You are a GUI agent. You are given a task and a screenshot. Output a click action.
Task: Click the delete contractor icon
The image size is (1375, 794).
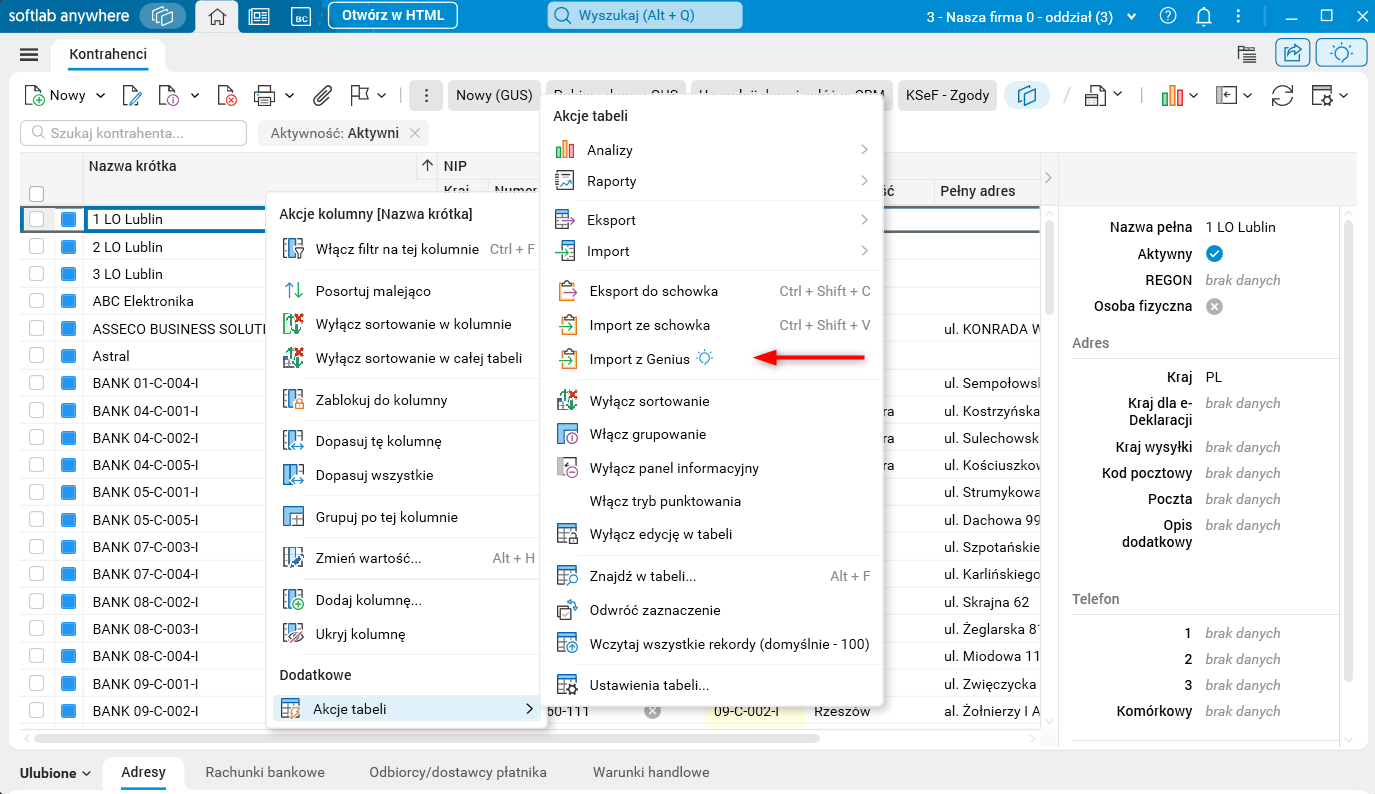pos(228,96)
